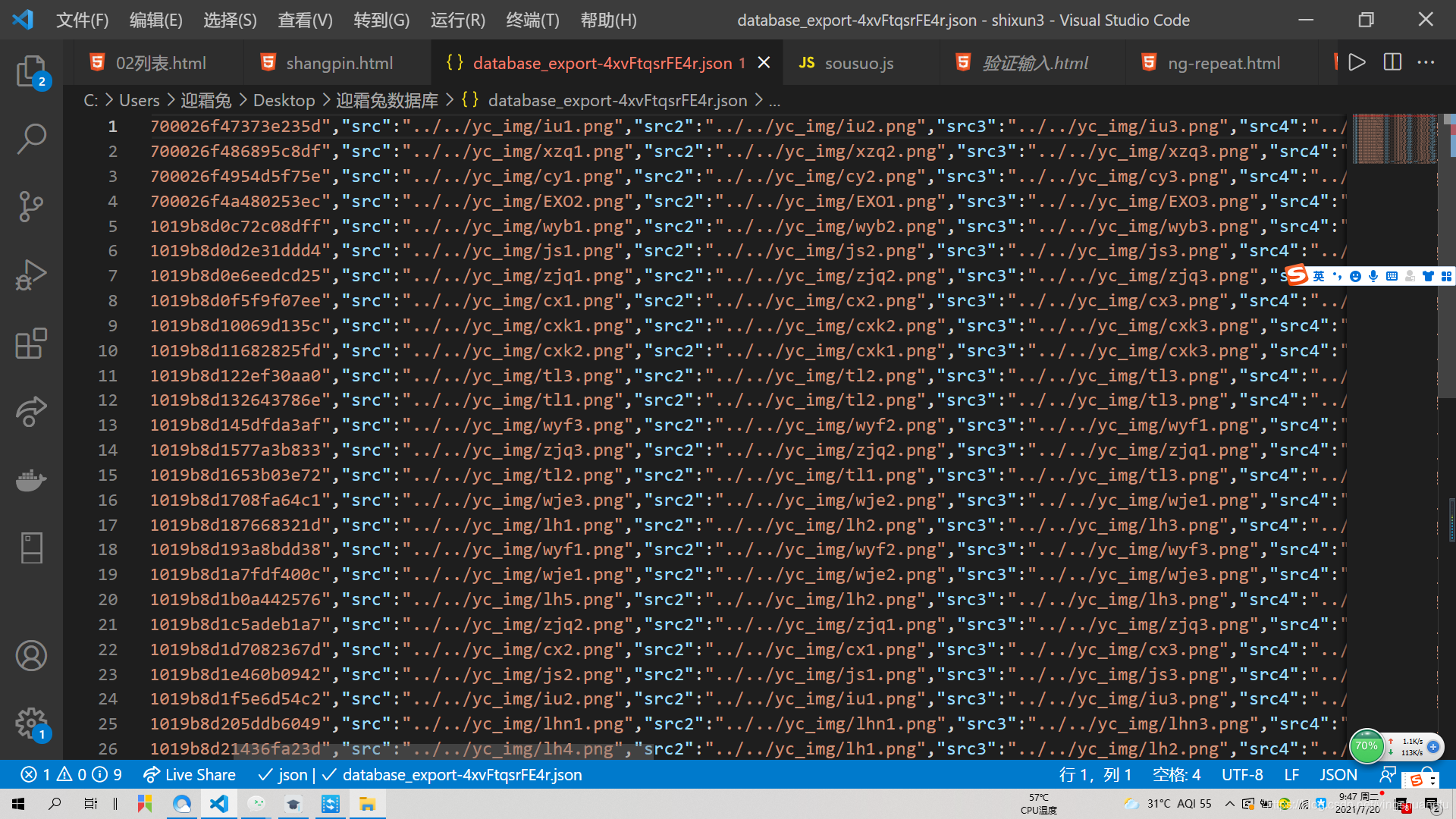Open the Extensions view
The height and width of the screenshot is (819, 1456).
(x=31, y=344)
